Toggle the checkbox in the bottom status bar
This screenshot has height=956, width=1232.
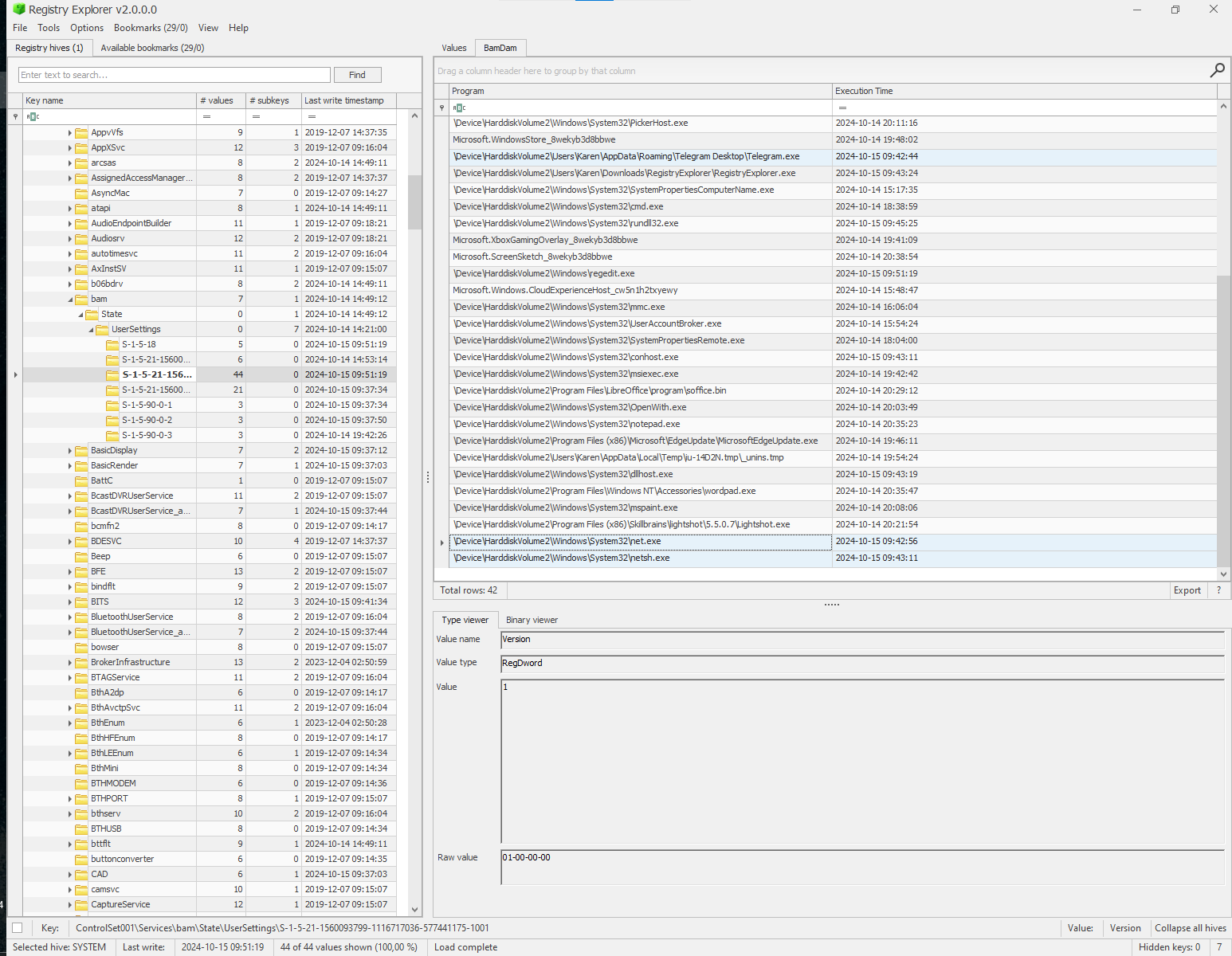click(x=17, y=928)
